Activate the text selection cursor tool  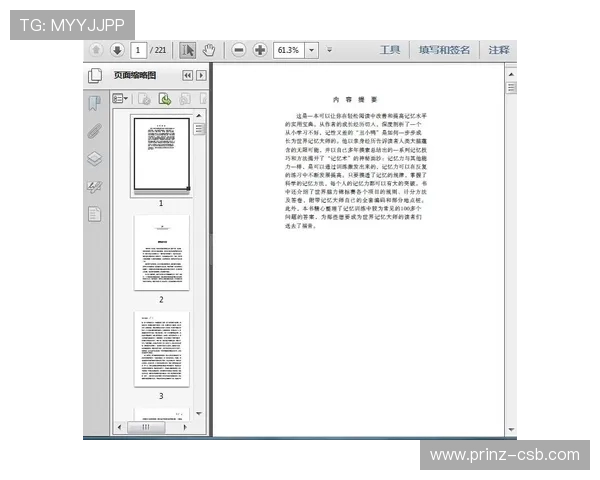click(188, 50)
